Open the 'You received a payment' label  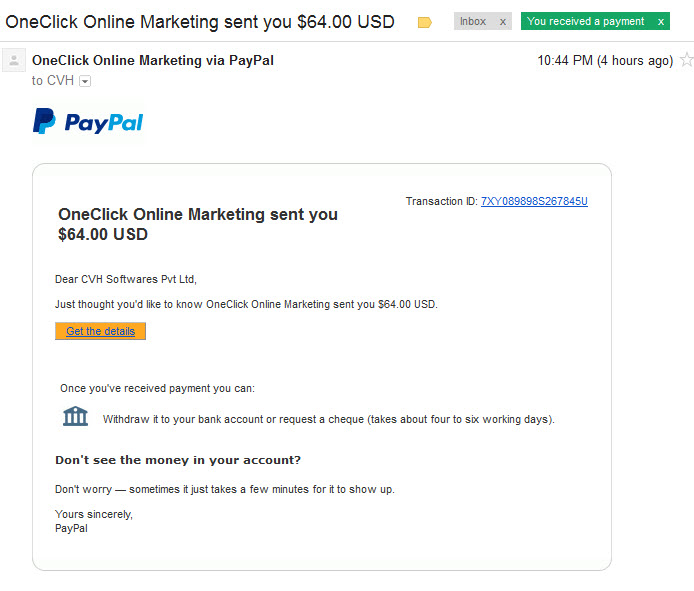point(586,21)
